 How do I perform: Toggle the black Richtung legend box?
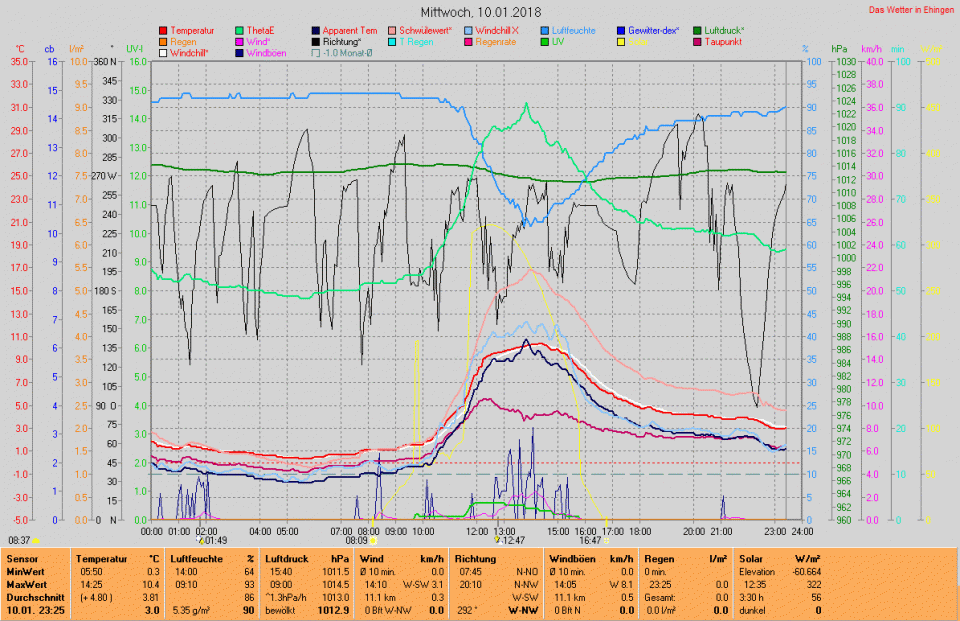tap(316, 42)
